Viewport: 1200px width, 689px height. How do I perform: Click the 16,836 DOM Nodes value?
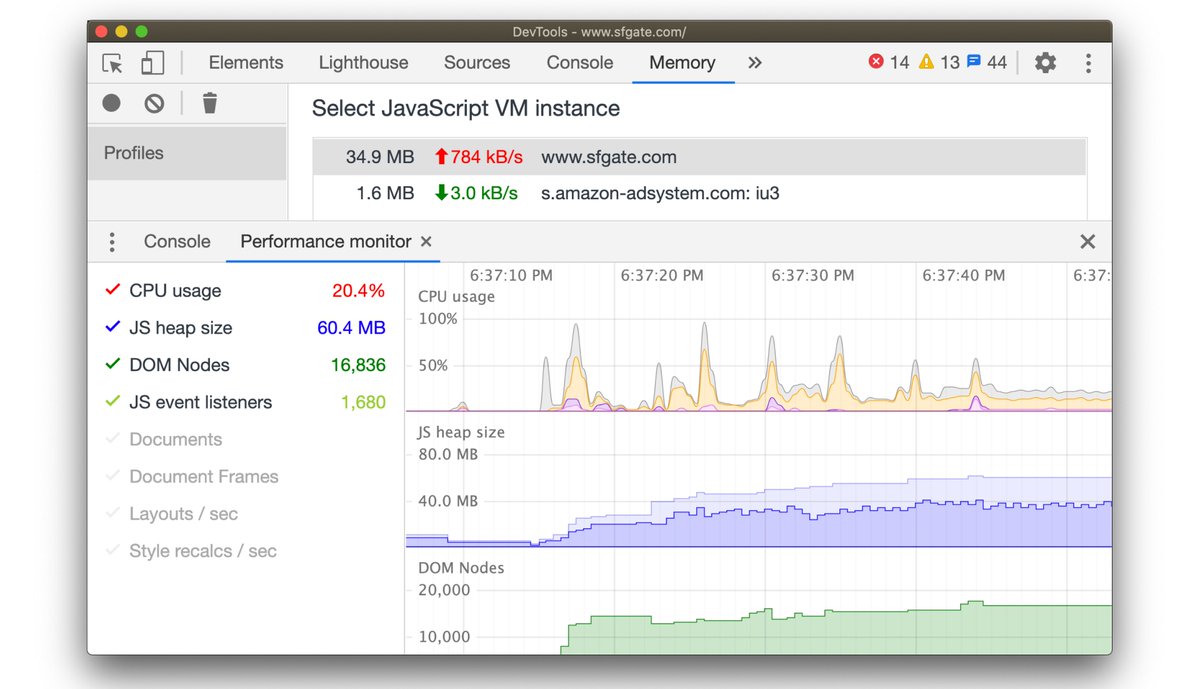pos(358,365)
